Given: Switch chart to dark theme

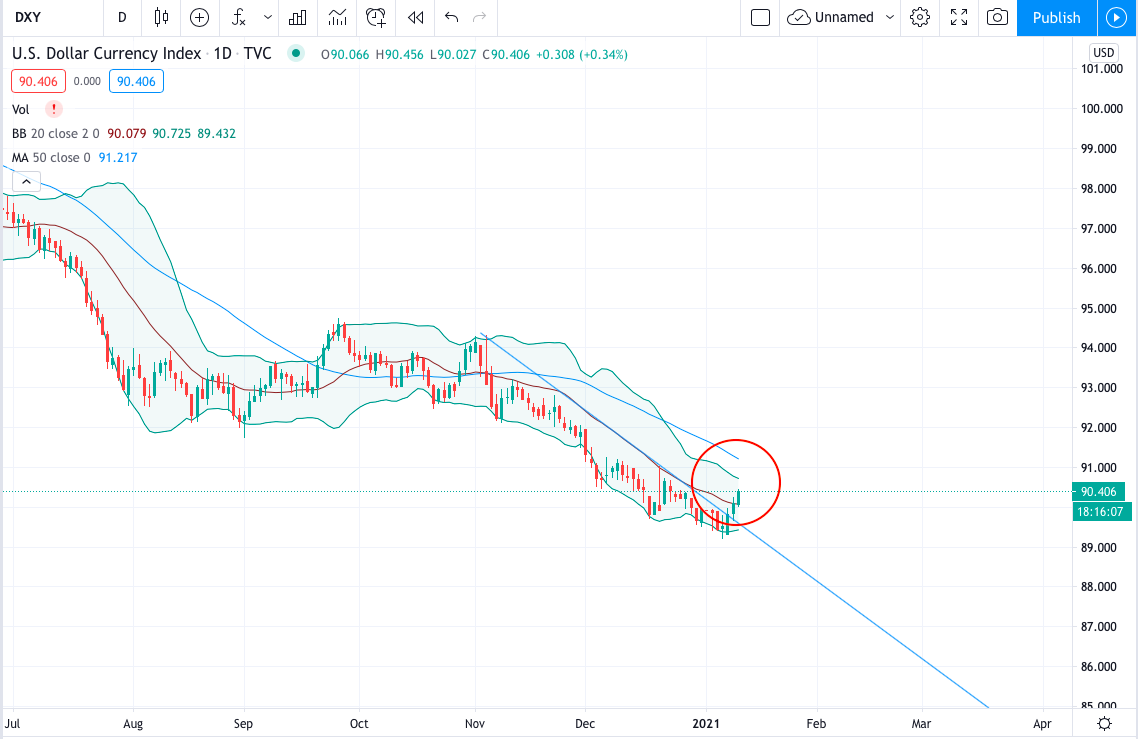Looking at the screenshot, I should 1103,723.
